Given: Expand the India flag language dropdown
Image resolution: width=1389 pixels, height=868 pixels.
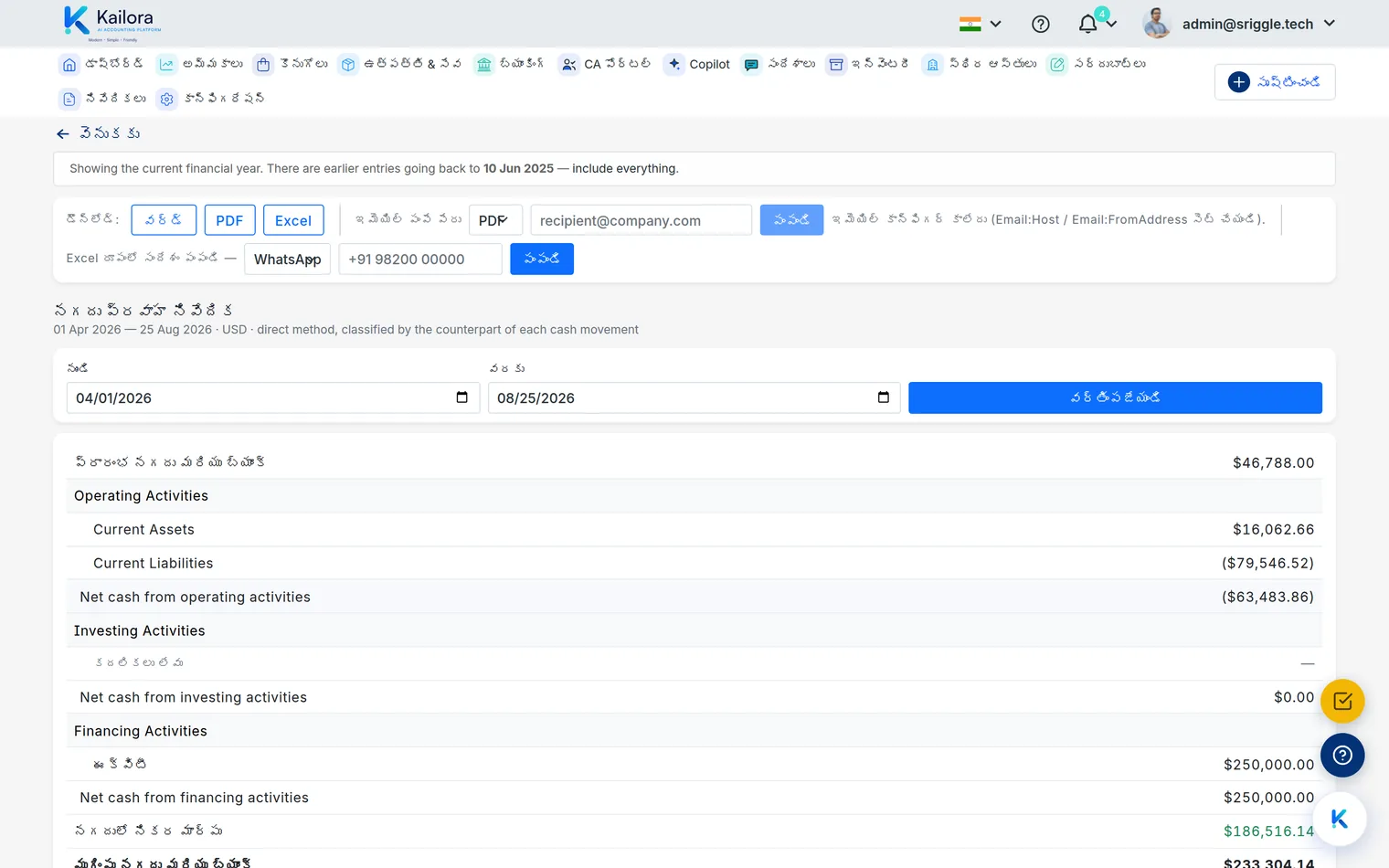Looking at the screenshot, I should point(981,25).
